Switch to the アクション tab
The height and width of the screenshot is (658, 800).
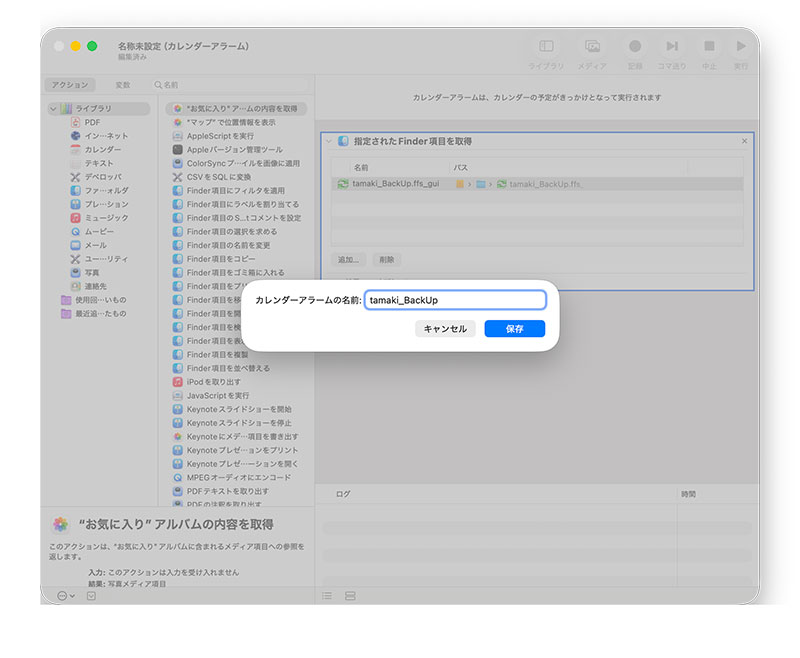pyautogui.click(x=70, y=85)
